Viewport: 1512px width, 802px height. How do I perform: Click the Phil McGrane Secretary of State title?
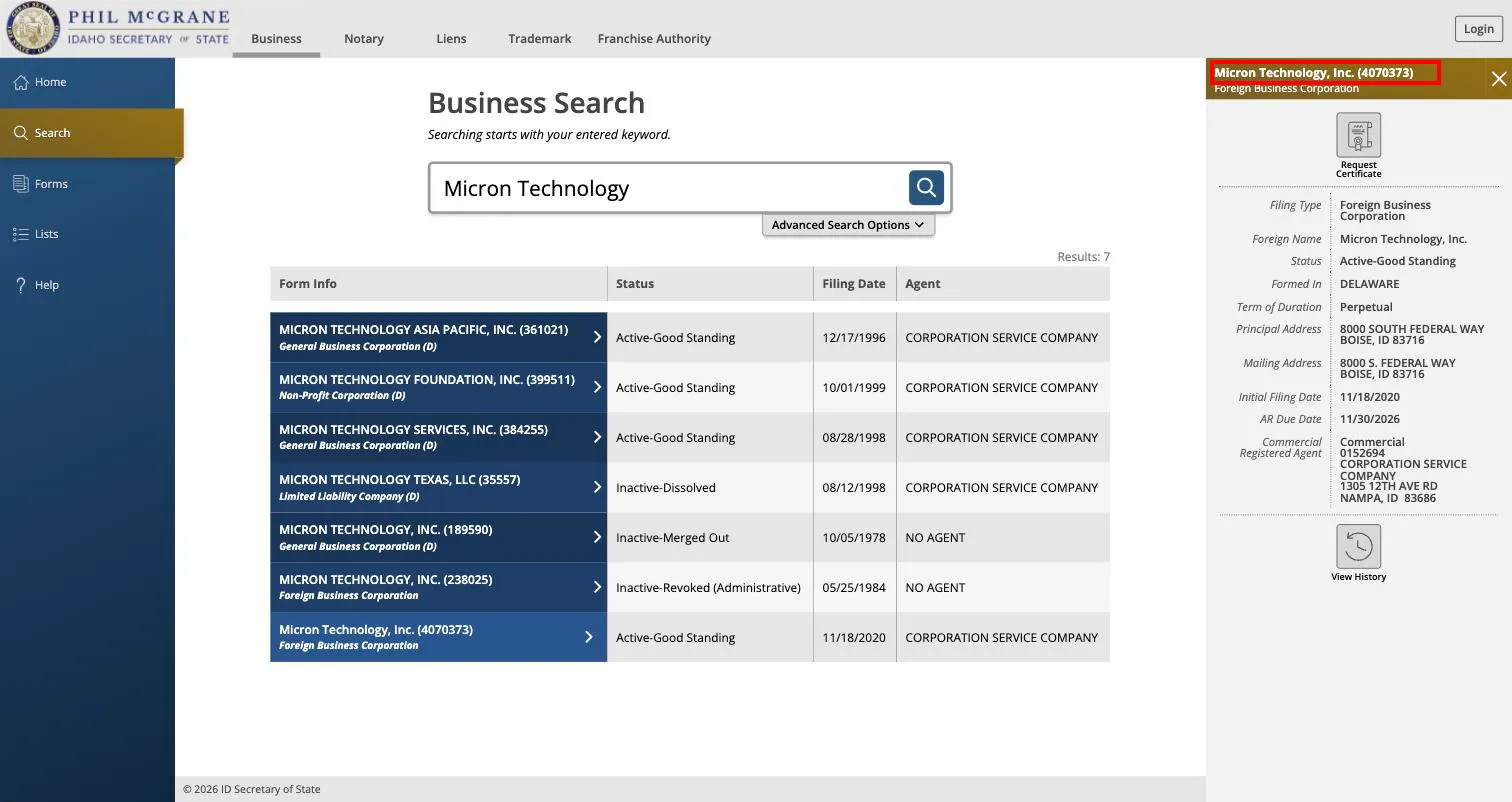(148, 27)
